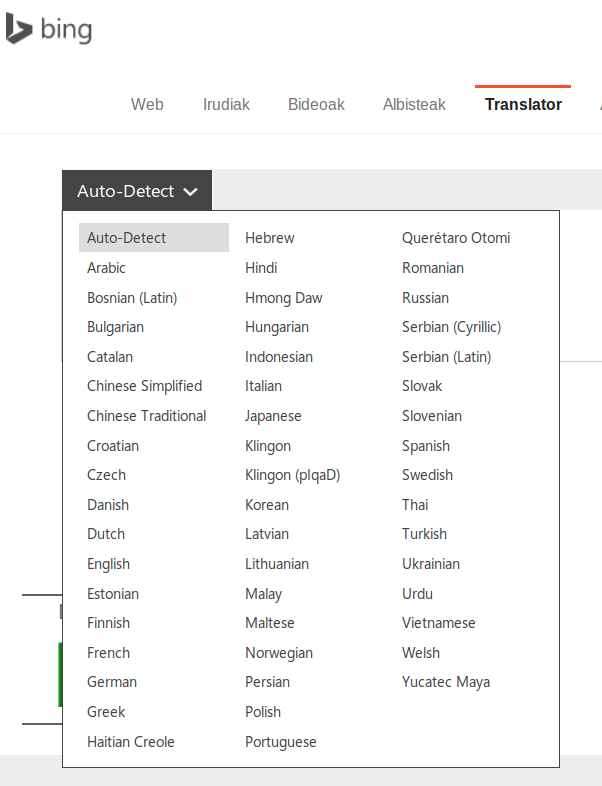Pick Klingon (pIqaD) from the list

[x=292, y=475]
